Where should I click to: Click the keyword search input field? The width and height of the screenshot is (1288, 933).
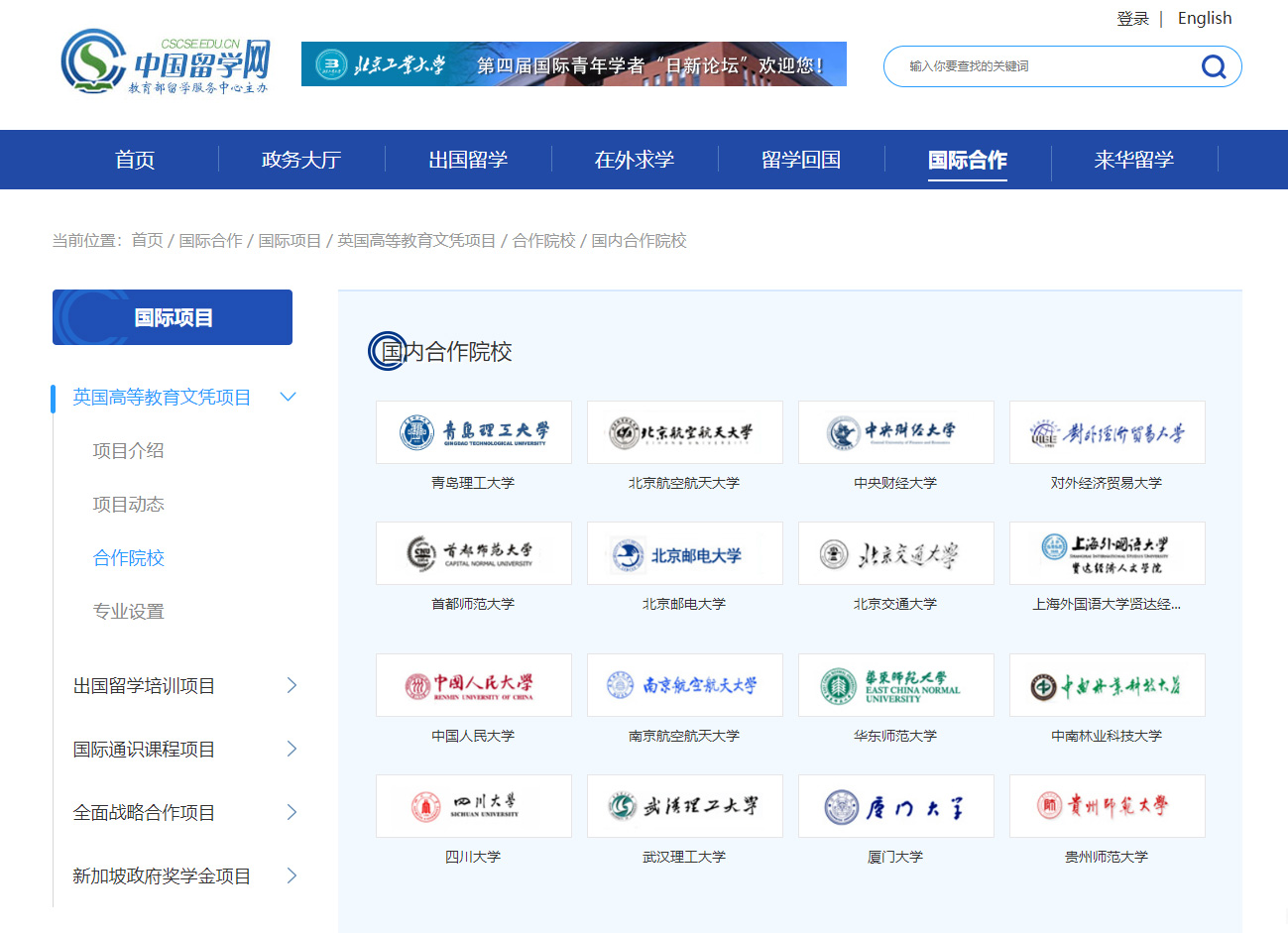pyautogui.click(x=1041, y=66)
